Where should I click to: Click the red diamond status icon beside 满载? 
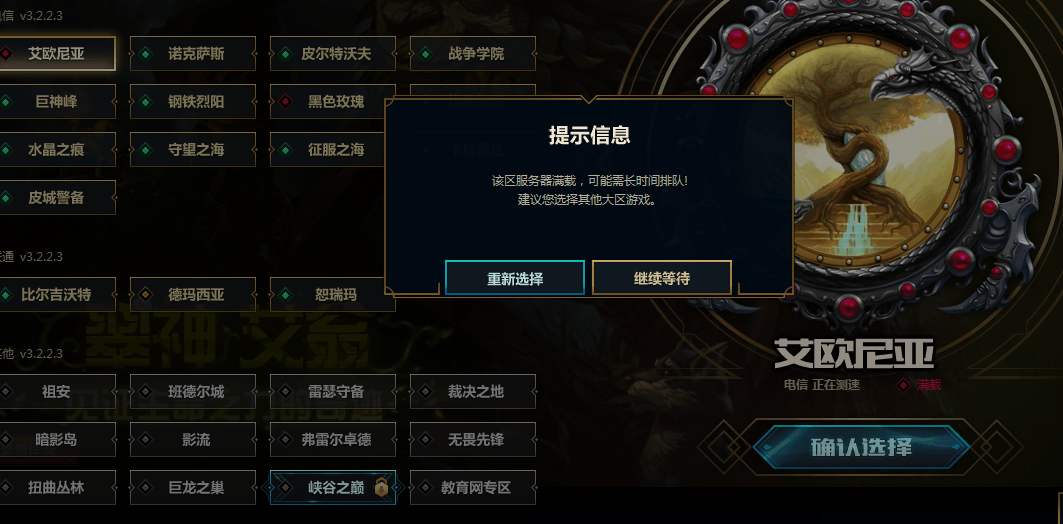904,384
